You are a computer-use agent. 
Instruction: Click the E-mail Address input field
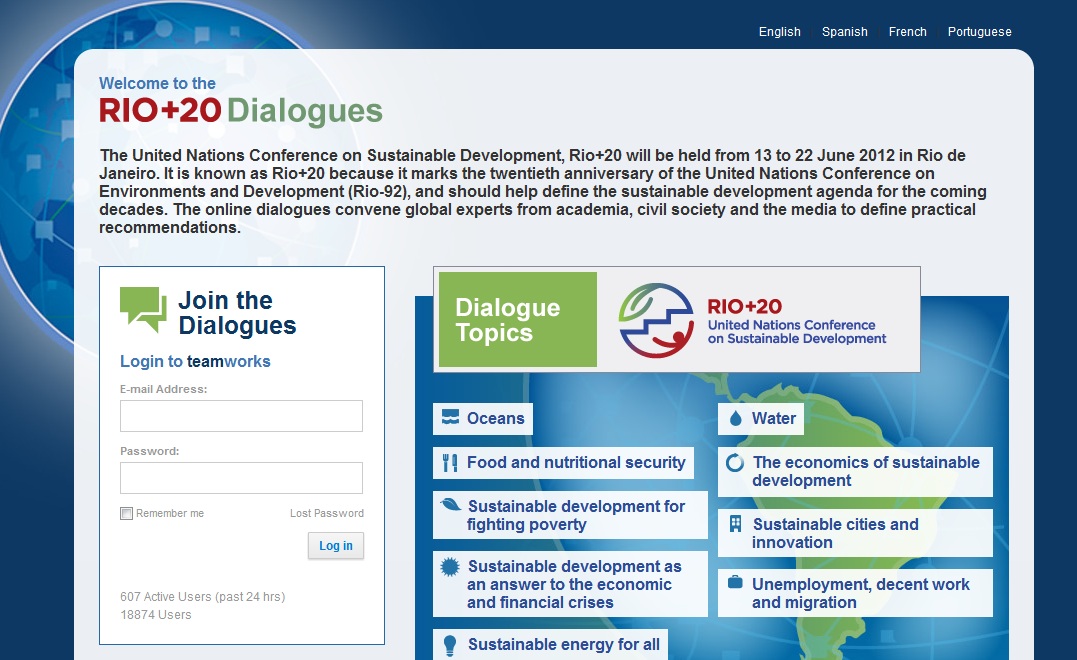point(241,416)
